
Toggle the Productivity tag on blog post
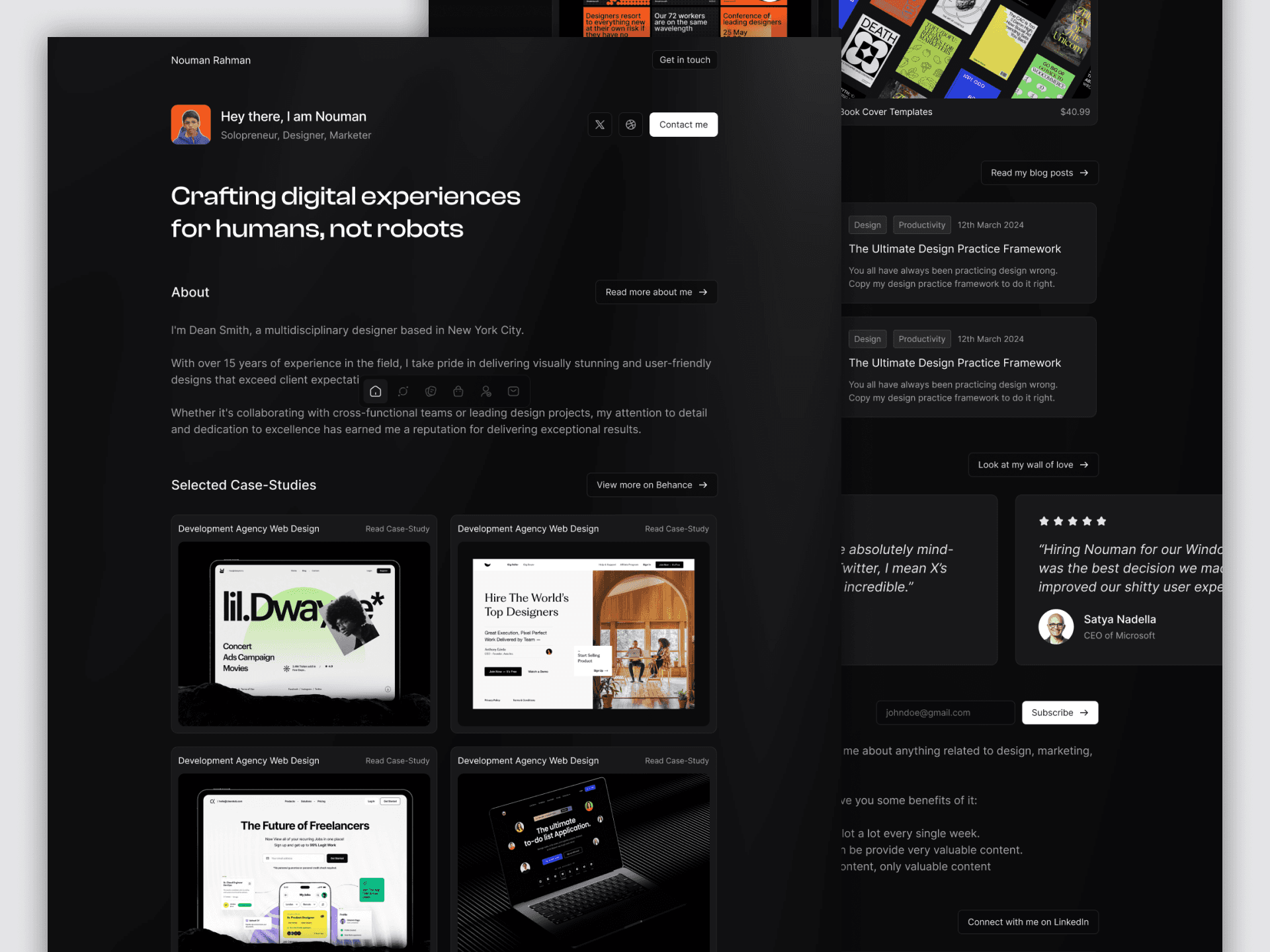point(921,224)
